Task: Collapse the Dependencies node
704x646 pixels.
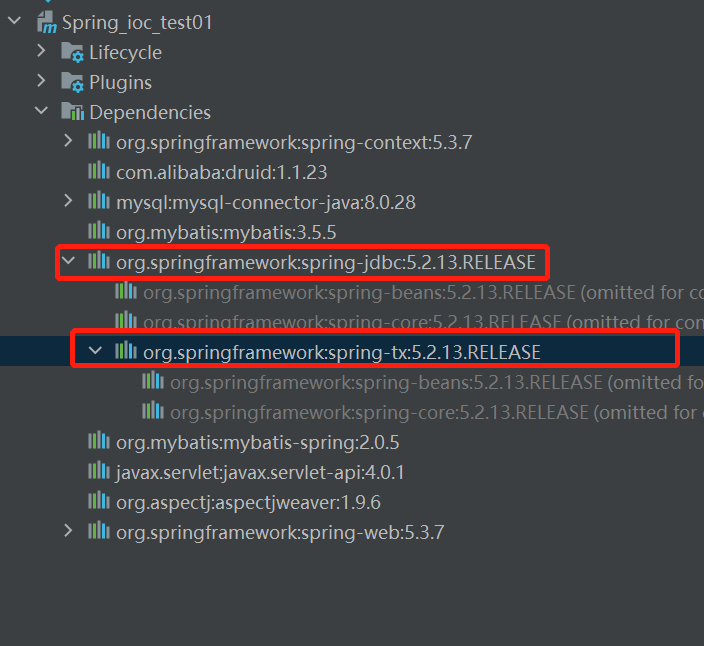Action: pos(41,110)
